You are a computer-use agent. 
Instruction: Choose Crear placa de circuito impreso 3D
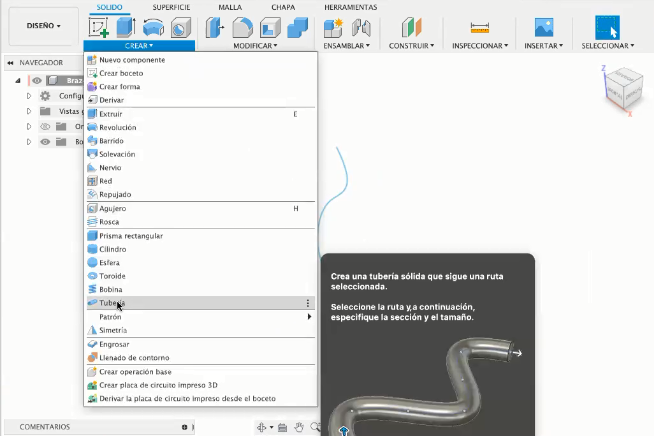[201, 385]
